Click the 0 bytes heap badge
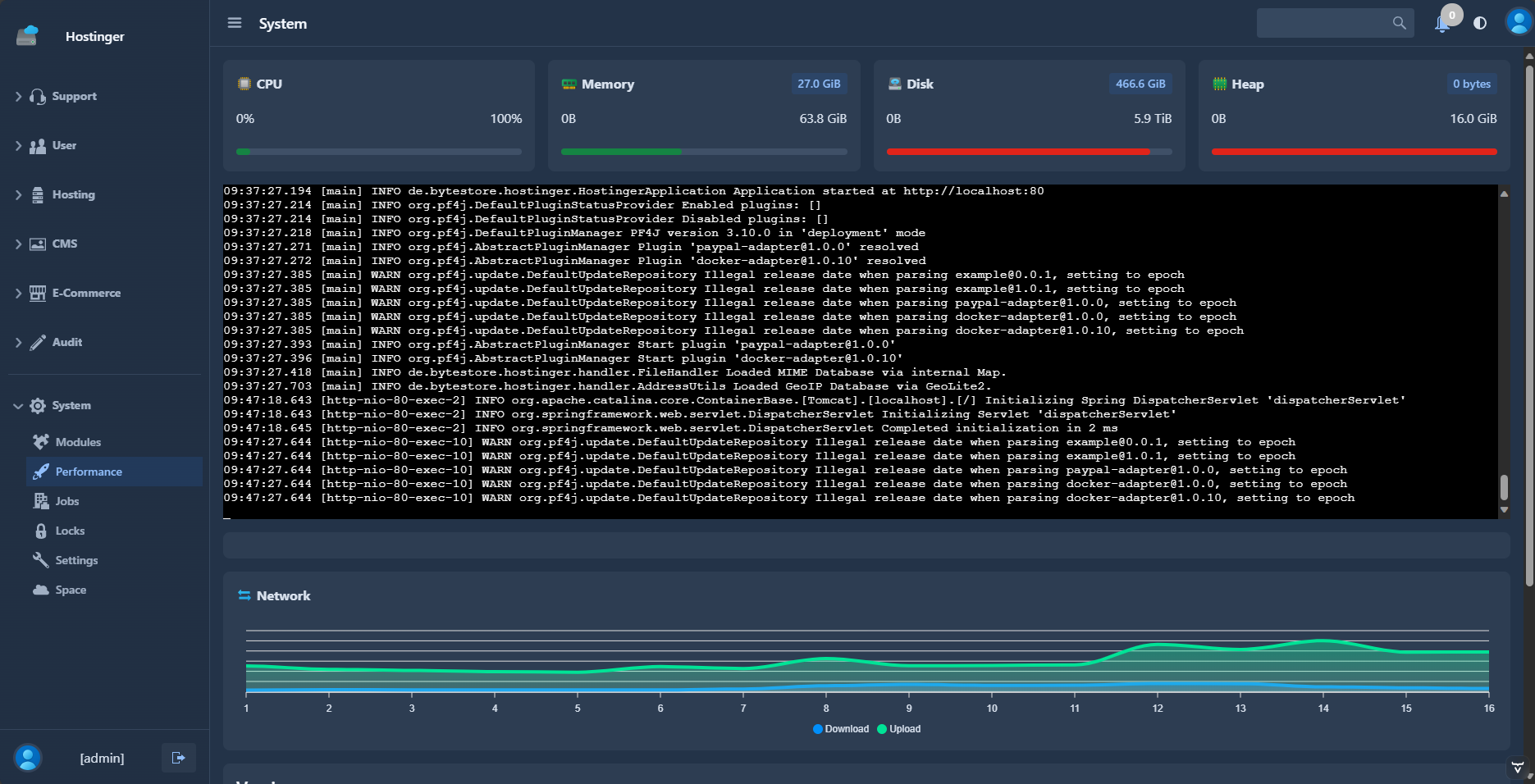The image size is (1535, 784). [1472, 84]
